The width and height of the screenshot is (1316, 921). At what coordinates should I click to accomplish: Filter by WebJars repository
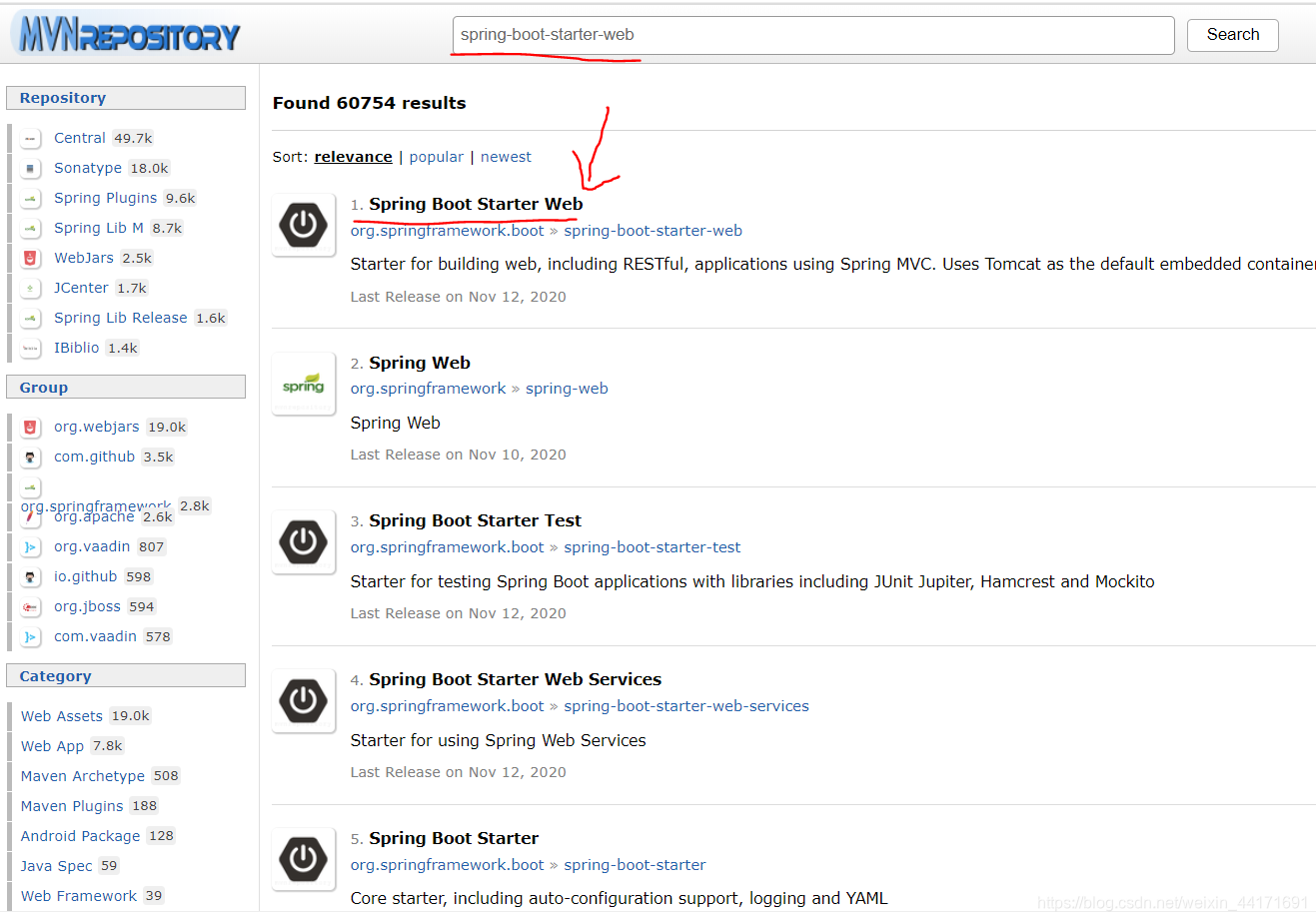(84, 258)
